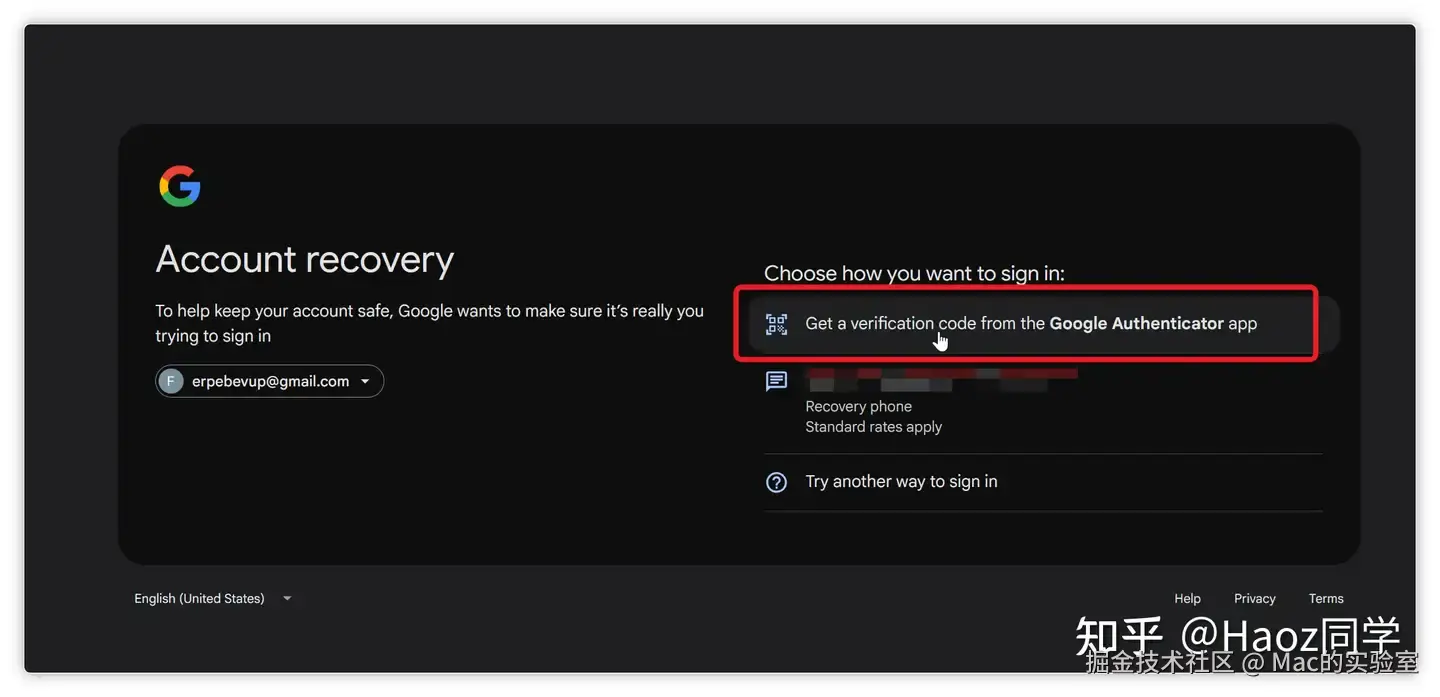Select the Google Authenticator app verification option

point(1043,324)
